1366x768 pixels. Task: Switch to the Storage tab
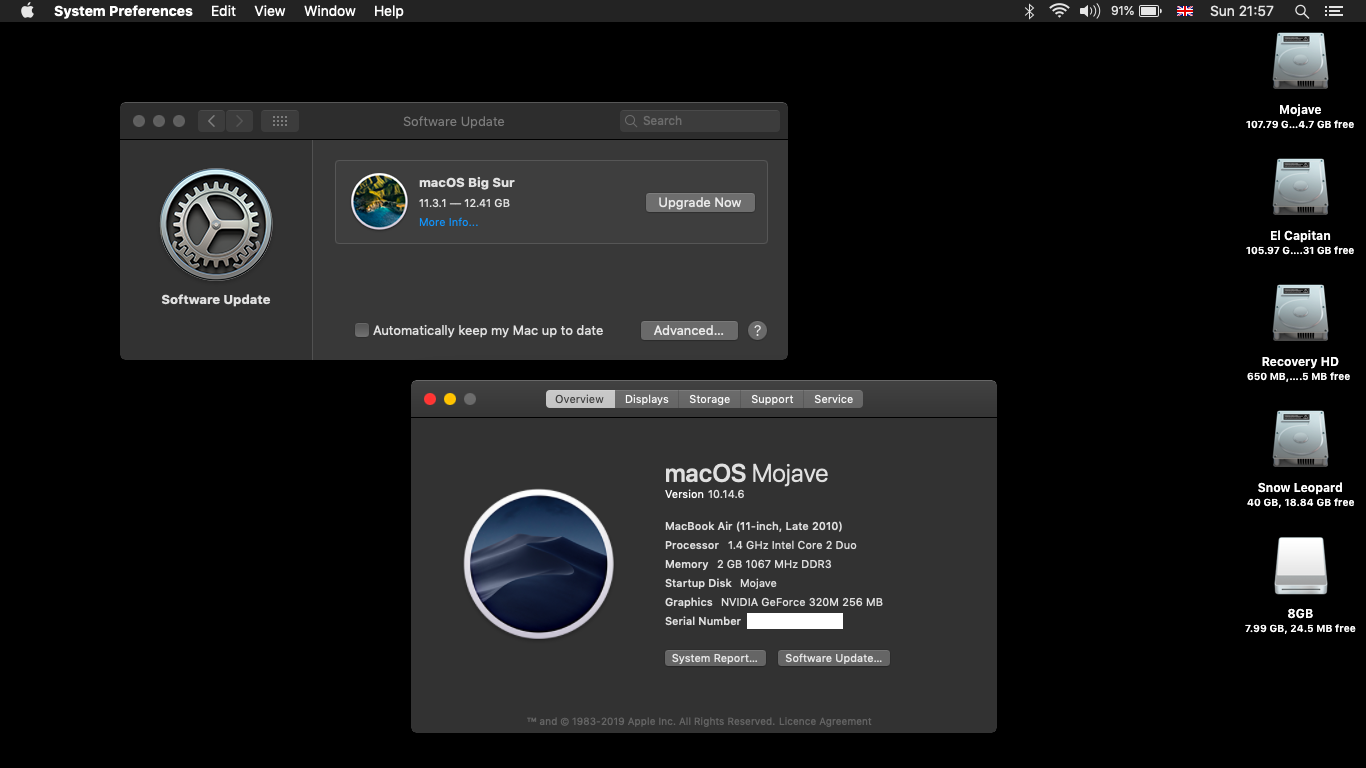point(710,399)
